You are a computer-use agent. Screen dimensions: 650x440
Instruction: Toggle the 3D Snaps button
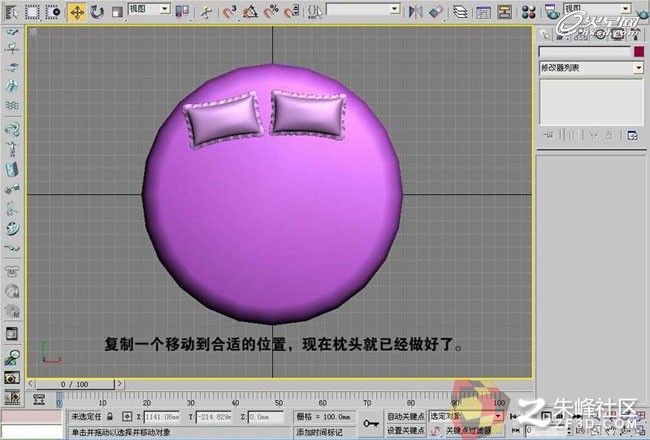229,12
